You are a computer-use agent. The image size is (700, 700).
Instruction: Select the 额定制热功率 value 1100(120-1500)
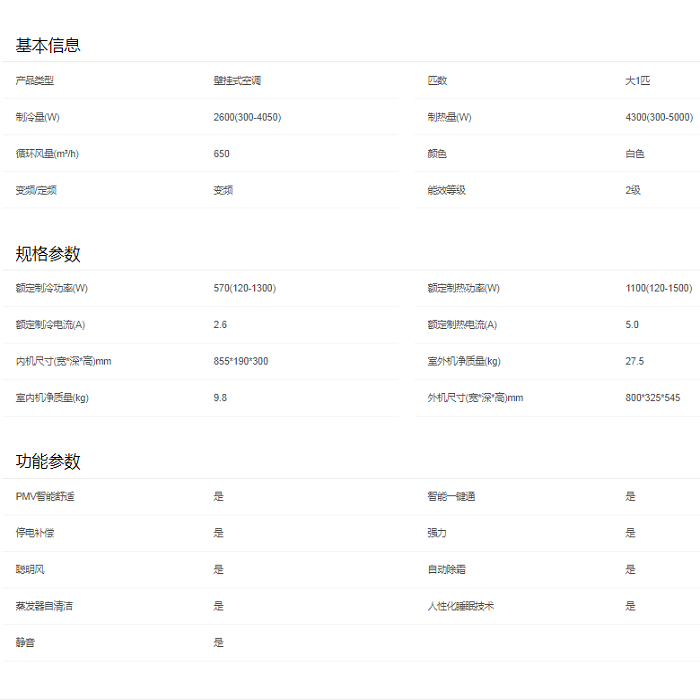coord(658,289)
